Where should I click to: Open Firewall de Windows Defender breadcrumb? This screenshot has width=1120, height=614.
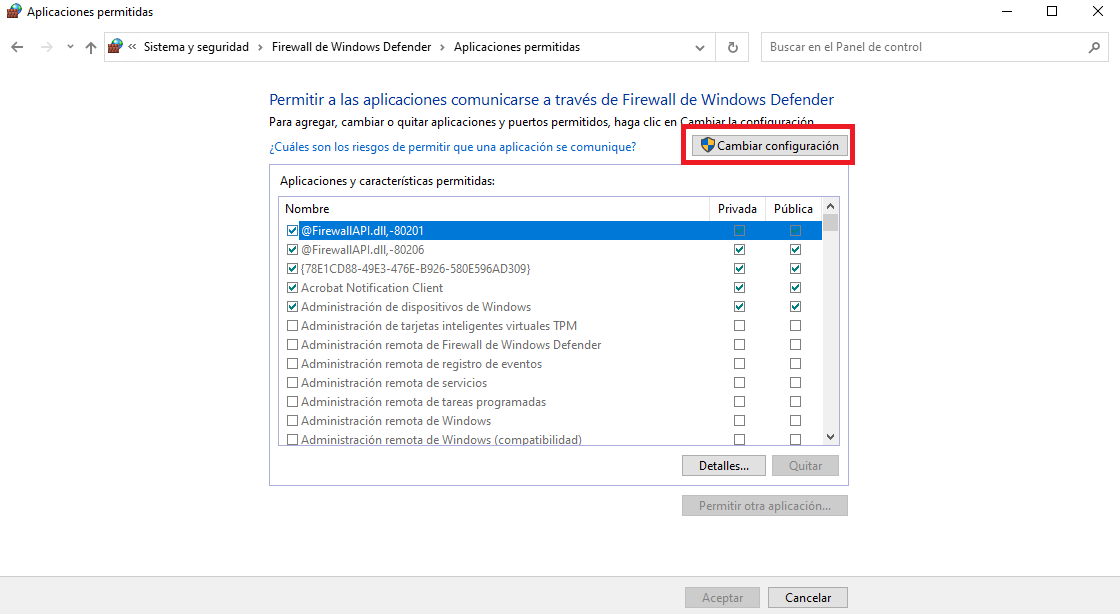(351, 47)
